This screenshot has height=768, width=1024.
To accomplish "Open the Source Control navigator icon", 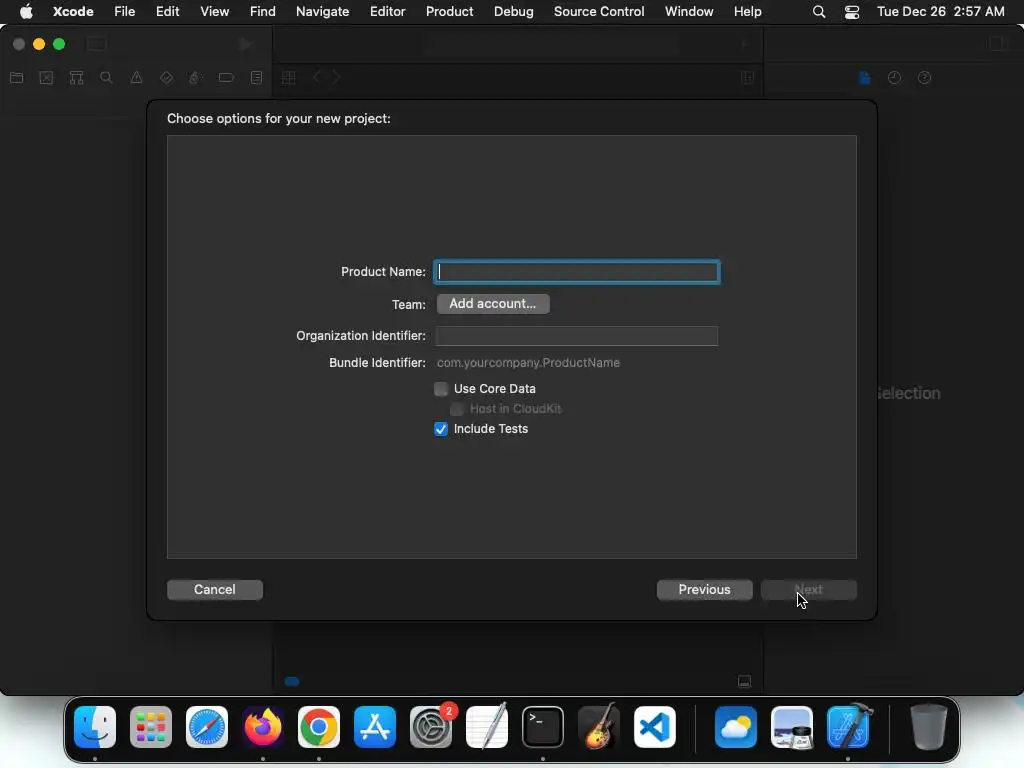I will coord(46,78).
